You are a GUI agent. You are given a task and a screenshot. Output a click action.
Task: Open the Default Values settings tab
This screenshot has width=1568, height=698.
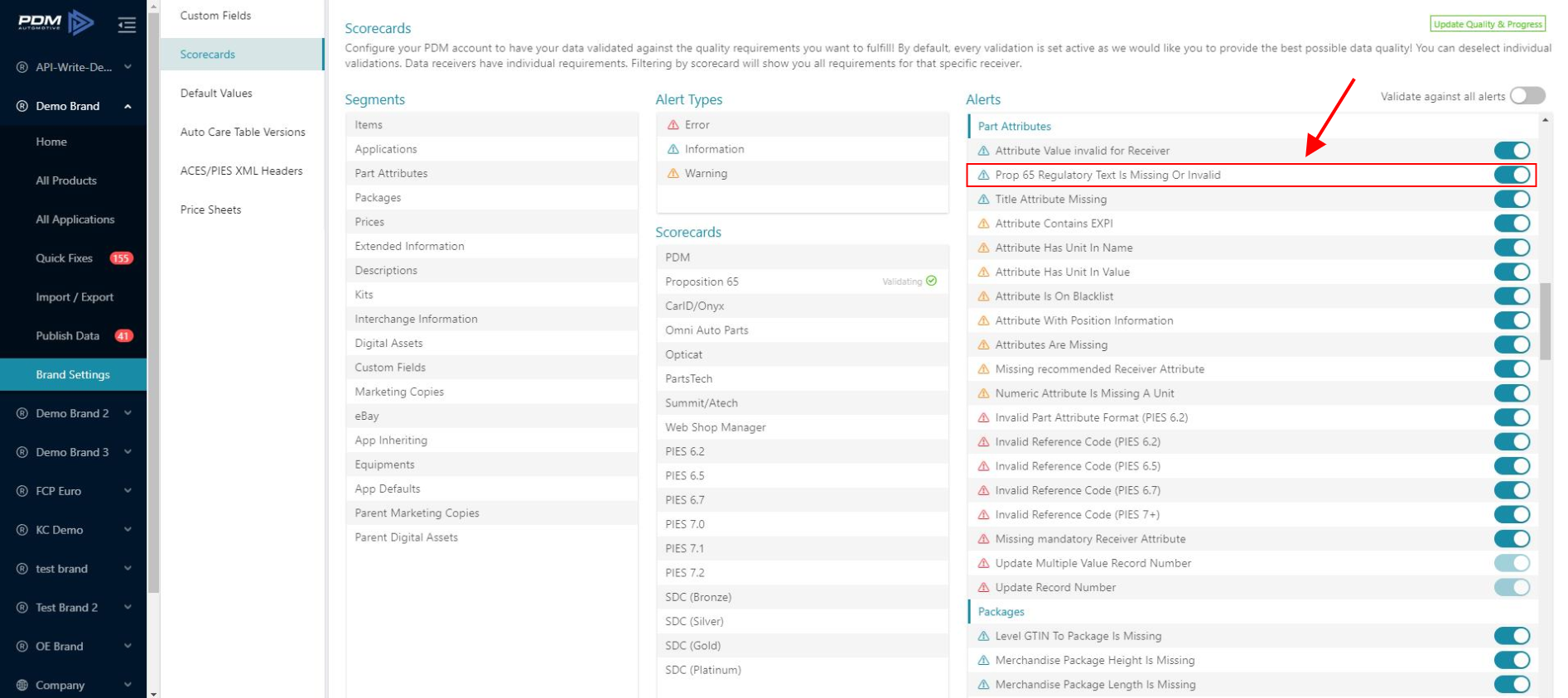(242, 94)
